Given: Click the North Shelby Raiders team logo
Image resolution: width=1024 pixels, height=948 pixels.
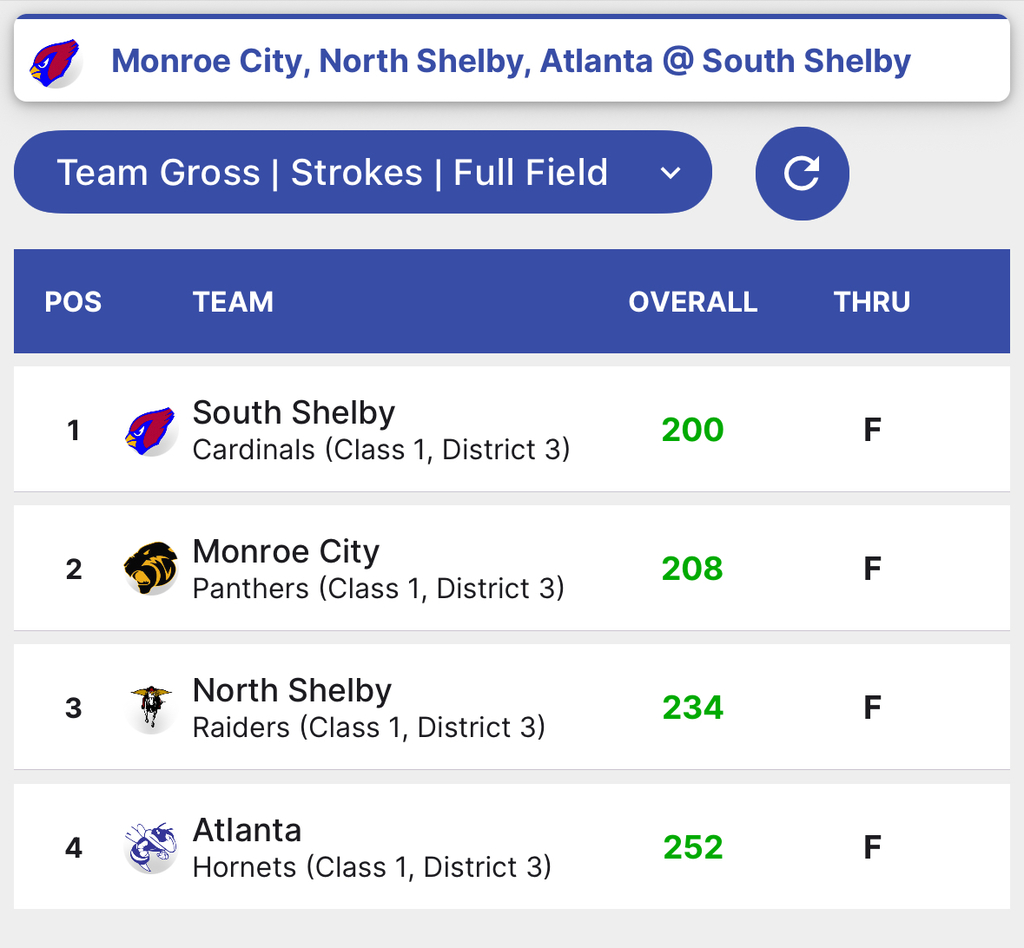Looking at the screenshot, I should 151,708.
